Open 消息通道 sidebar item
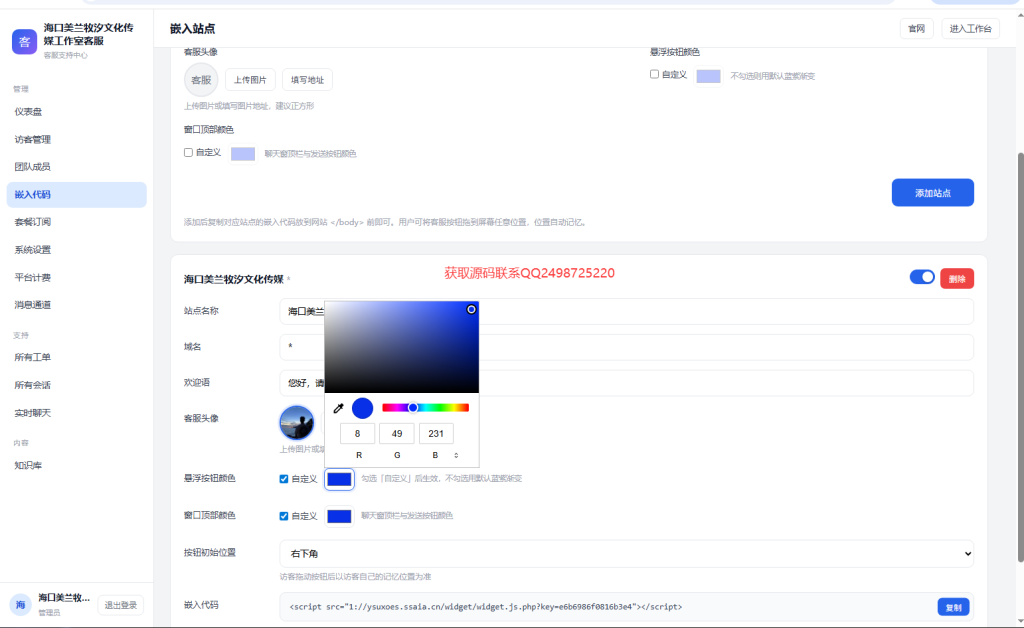 click(76, 305)
